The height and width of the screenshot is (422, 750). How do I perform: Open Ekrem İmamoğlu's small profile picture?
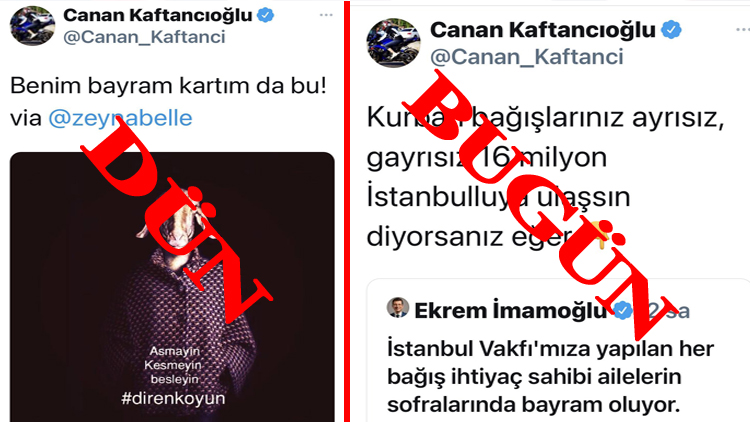coord(397,308)
